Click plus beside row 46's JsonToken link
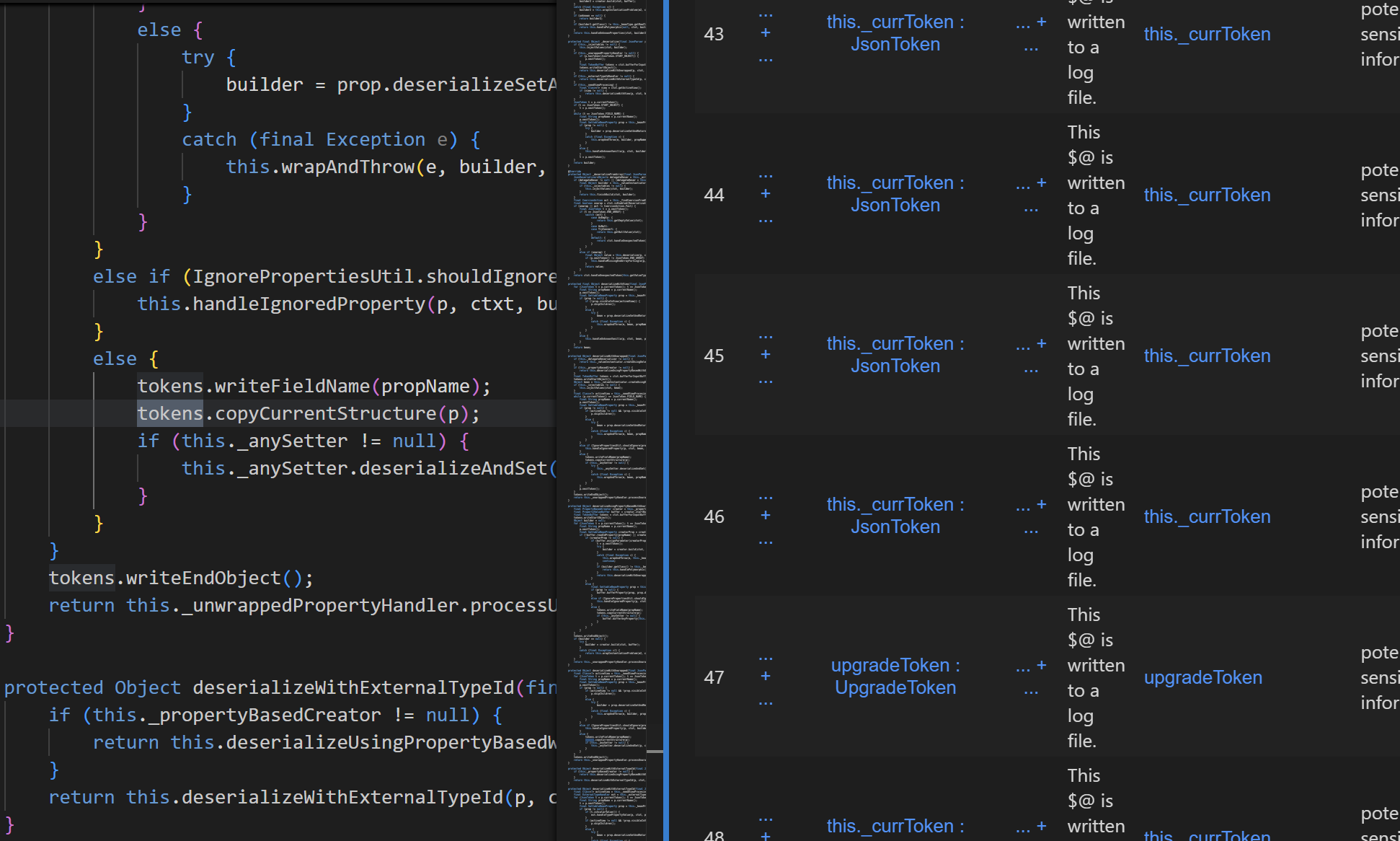This screenshot has height=841, width=1400. pos(1041,505)
